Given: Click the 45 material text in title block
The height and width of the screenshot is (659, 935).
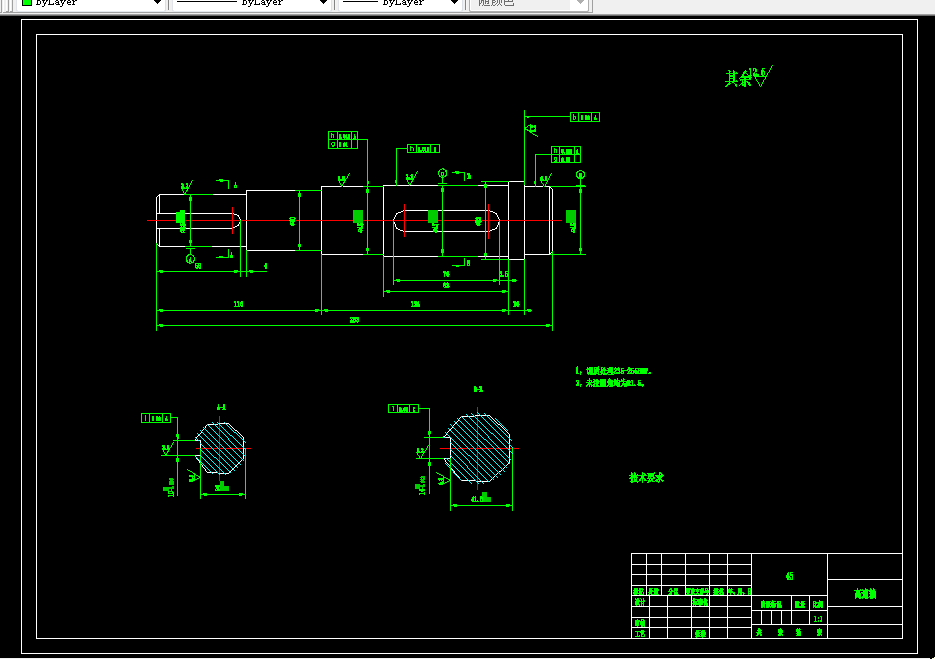Looking at the screenshot, I should coord(790,576).
